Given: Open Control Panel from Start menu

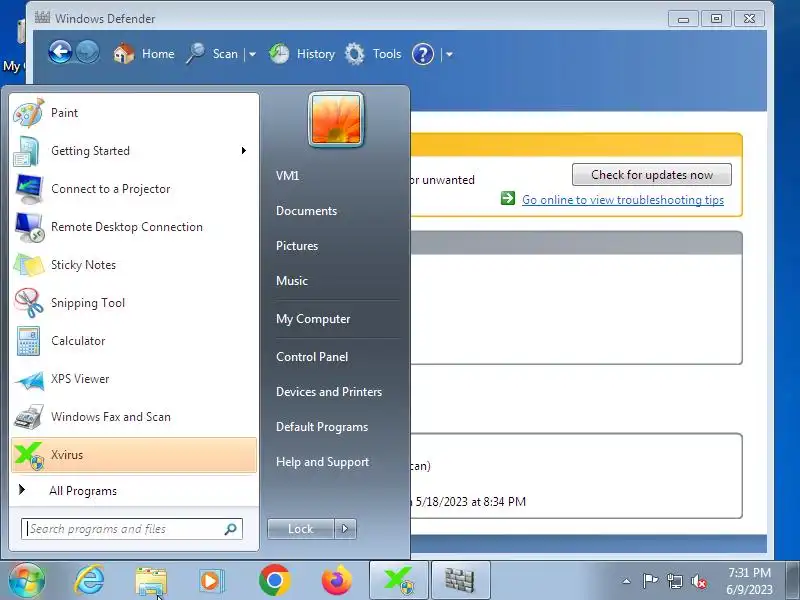Looking at the screenshot, I should [x=312, y=357].
